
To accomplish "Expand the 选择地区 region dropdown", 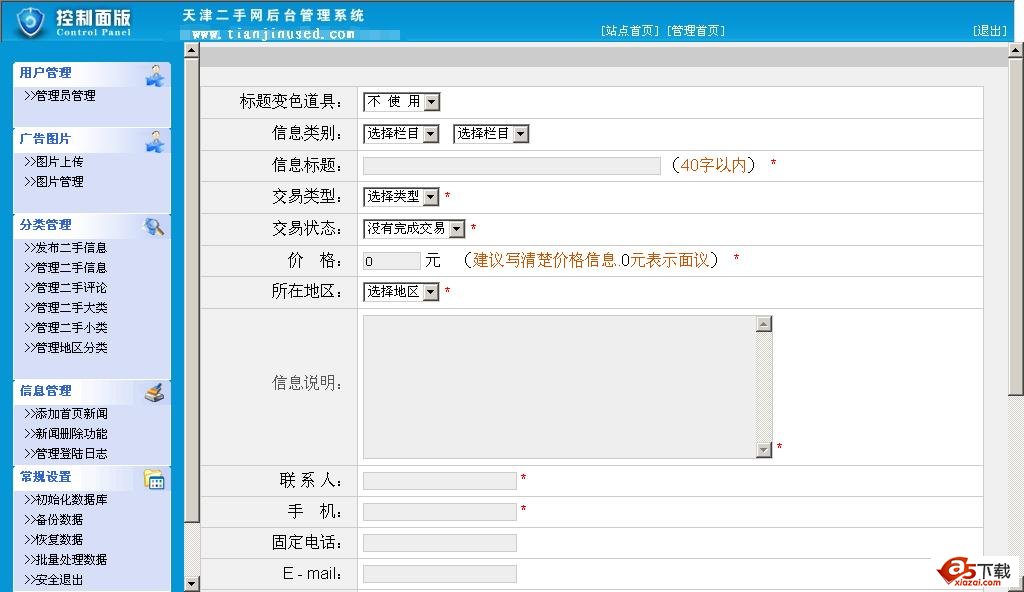I will pos(431,292).
